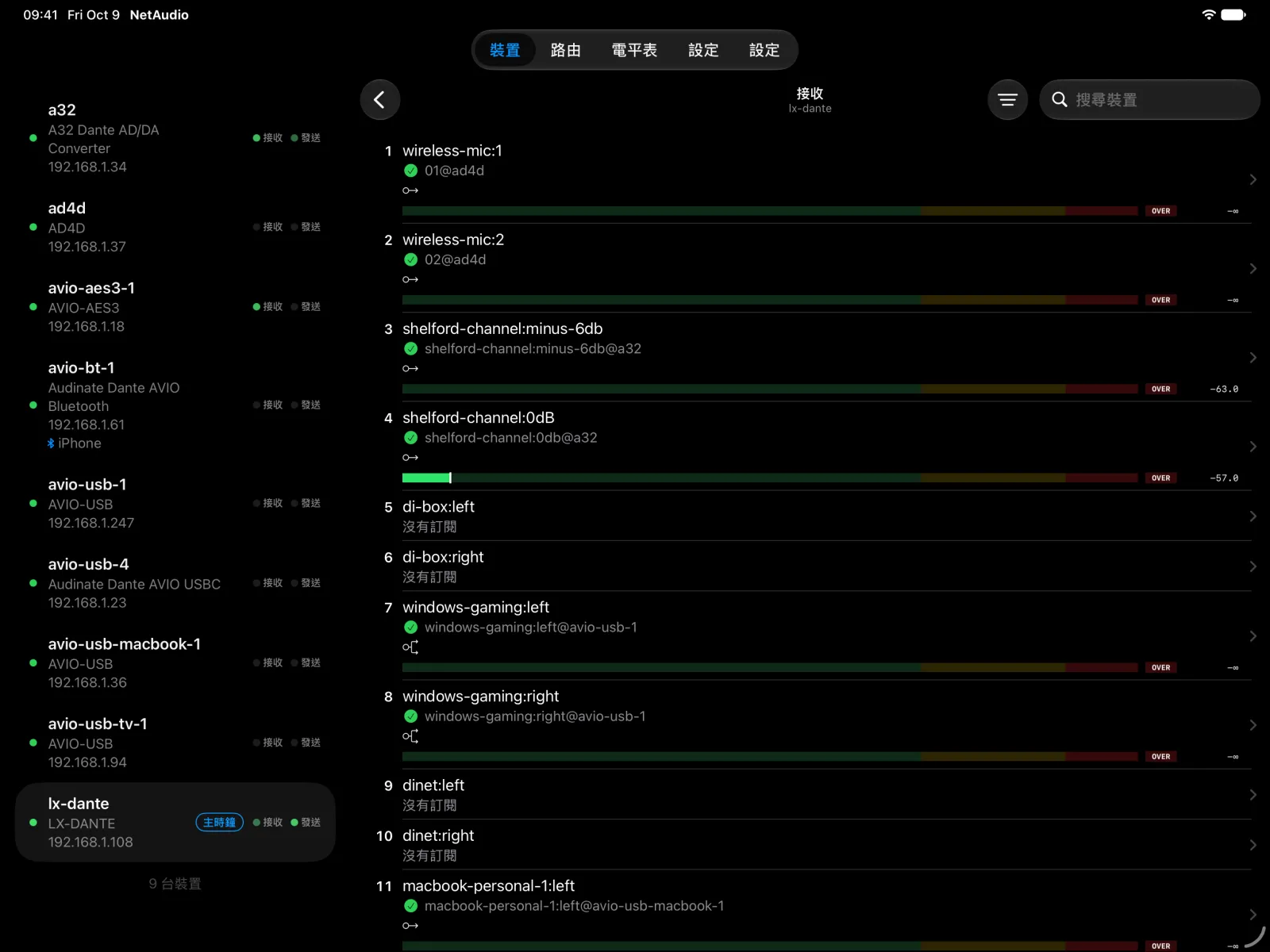Image resolution: width=1270 pixels, height=952 pixels.
Task: Open di-box:left row chevron
Action: pyautogui.click(x=1253, y=516)
